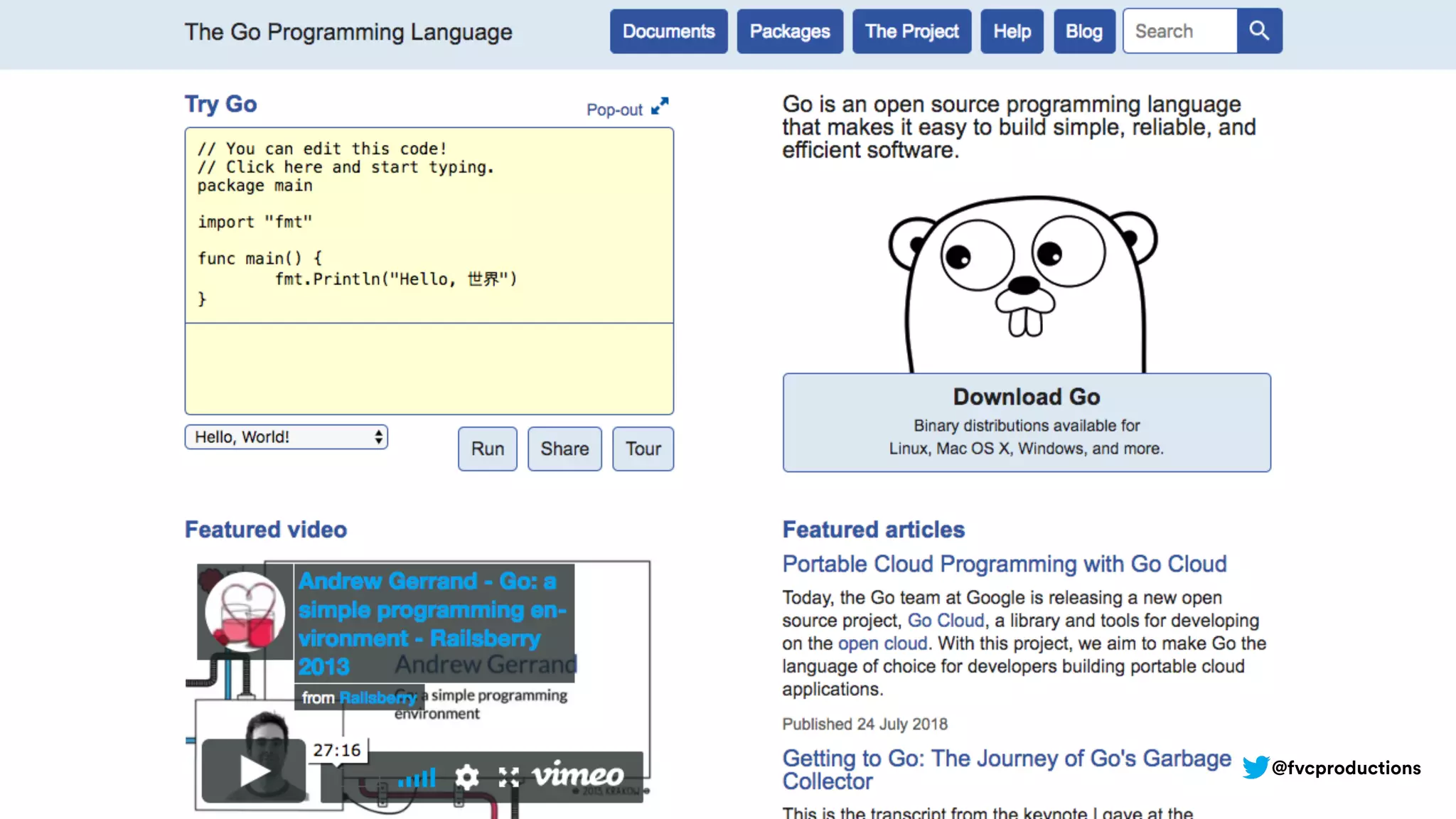Click the search magnifier icon button
The height and width of the screenshot is (819, 1456).
1259,31
